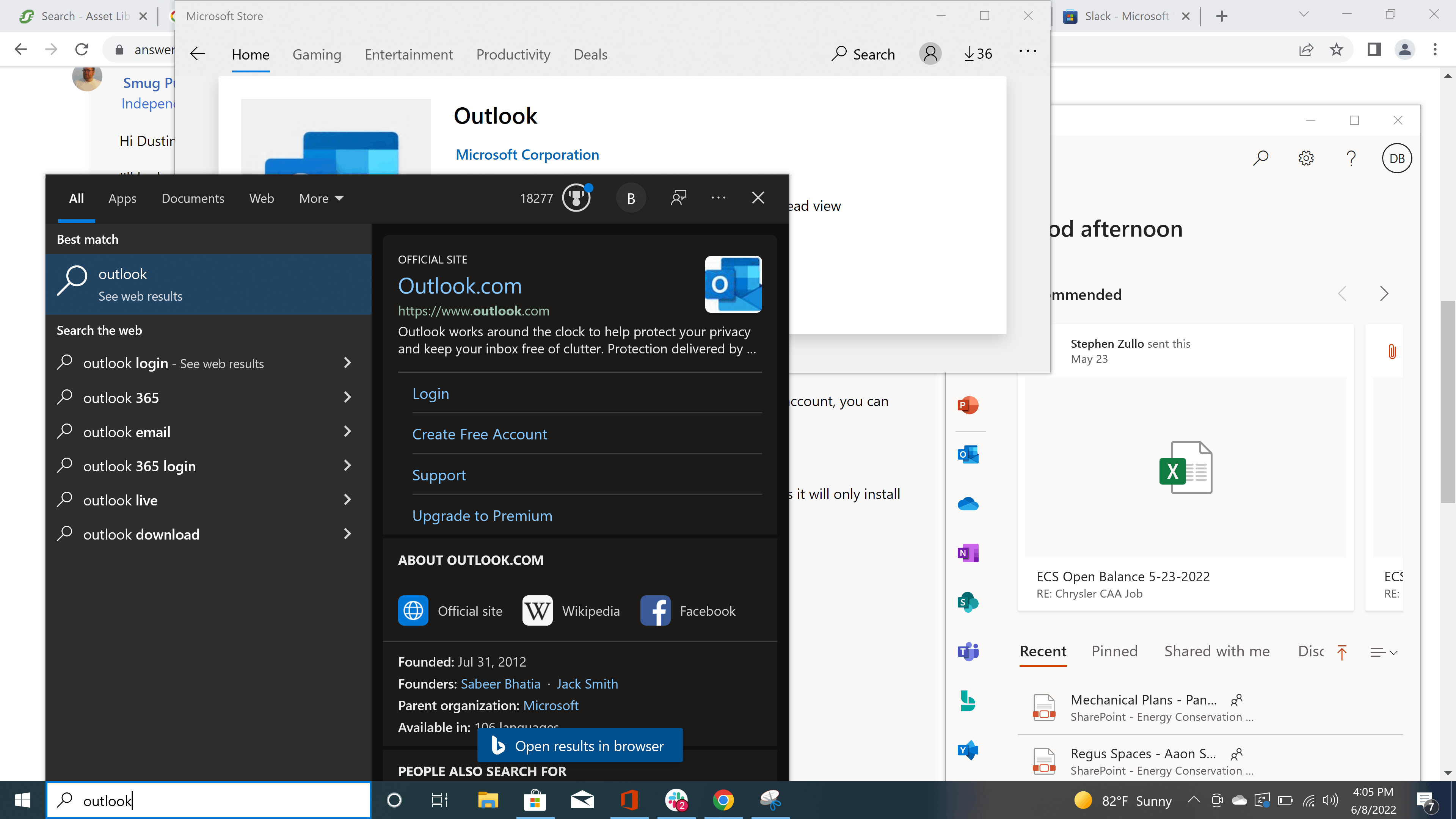Screen dimensions: 1456x819
Task: Open Slack from the taskbar
Action: 676,800
